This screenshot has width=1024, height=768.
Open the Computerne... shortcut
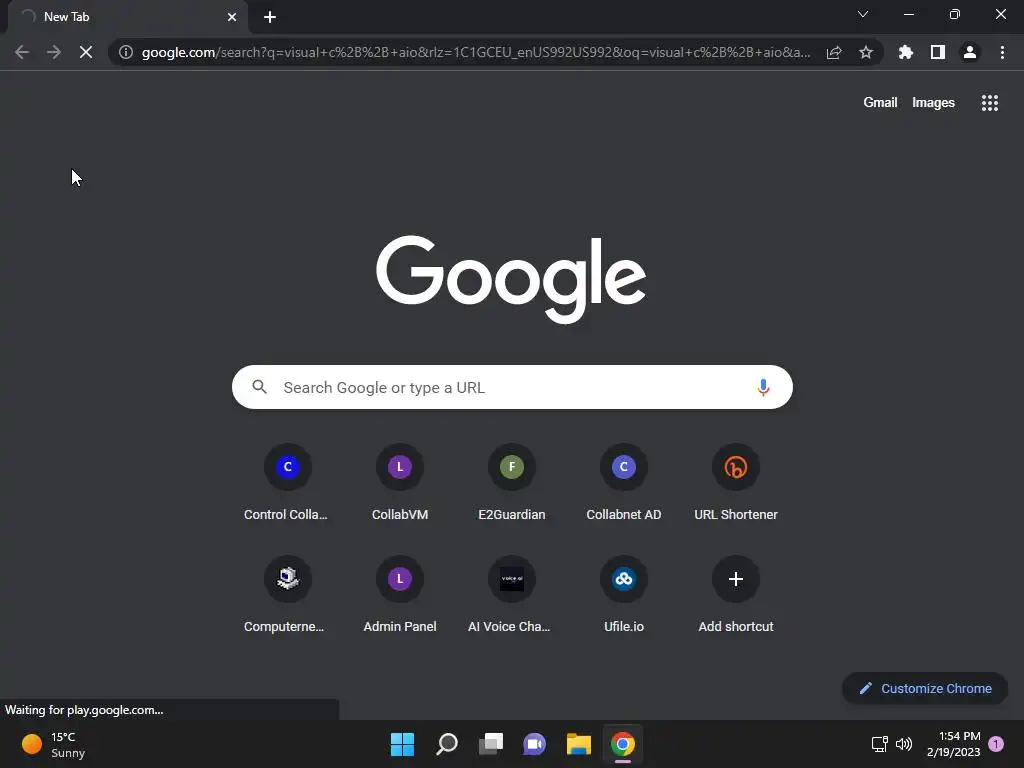(287, 596)
